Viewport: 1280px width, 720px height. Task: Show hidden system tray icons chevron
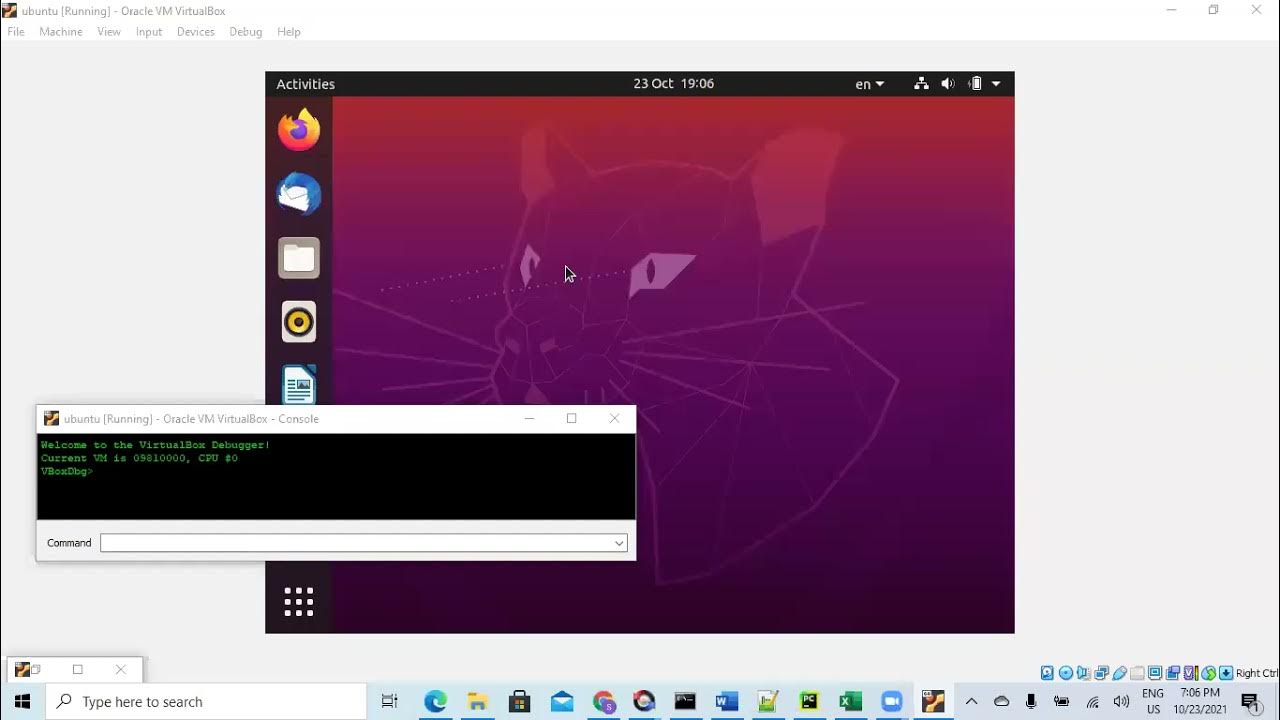tap(971, 702)
